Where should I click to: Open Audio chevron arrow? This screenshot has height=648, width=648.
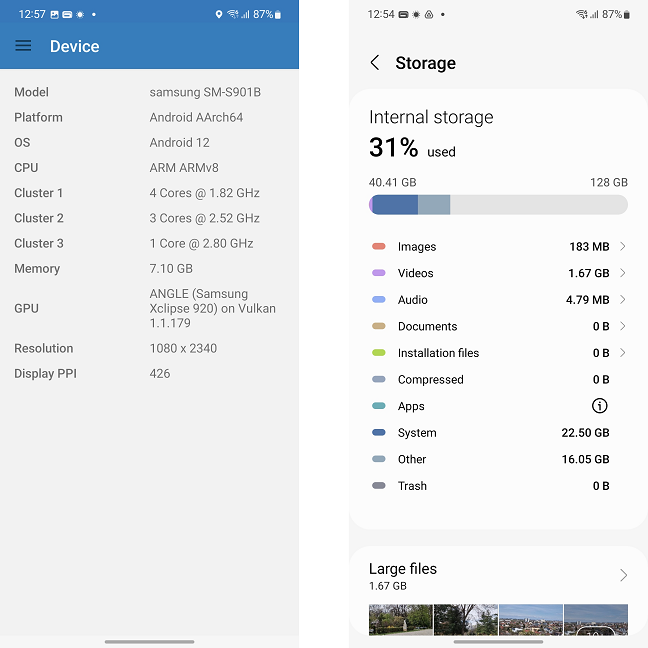click(x=622, y=300)
